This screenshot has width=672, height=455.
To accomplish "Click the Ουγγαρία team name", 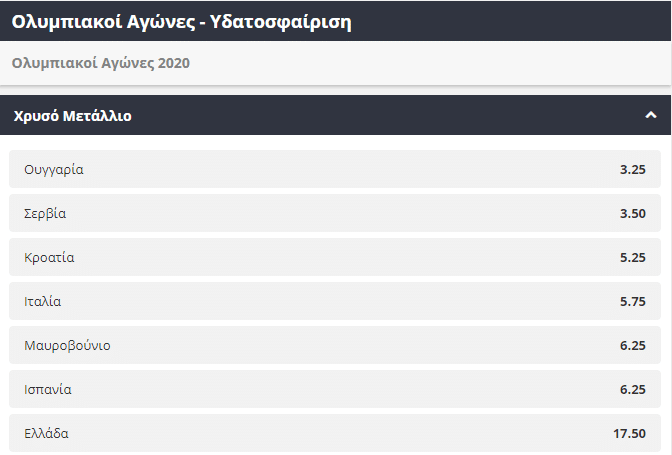I will coord(54,170).
